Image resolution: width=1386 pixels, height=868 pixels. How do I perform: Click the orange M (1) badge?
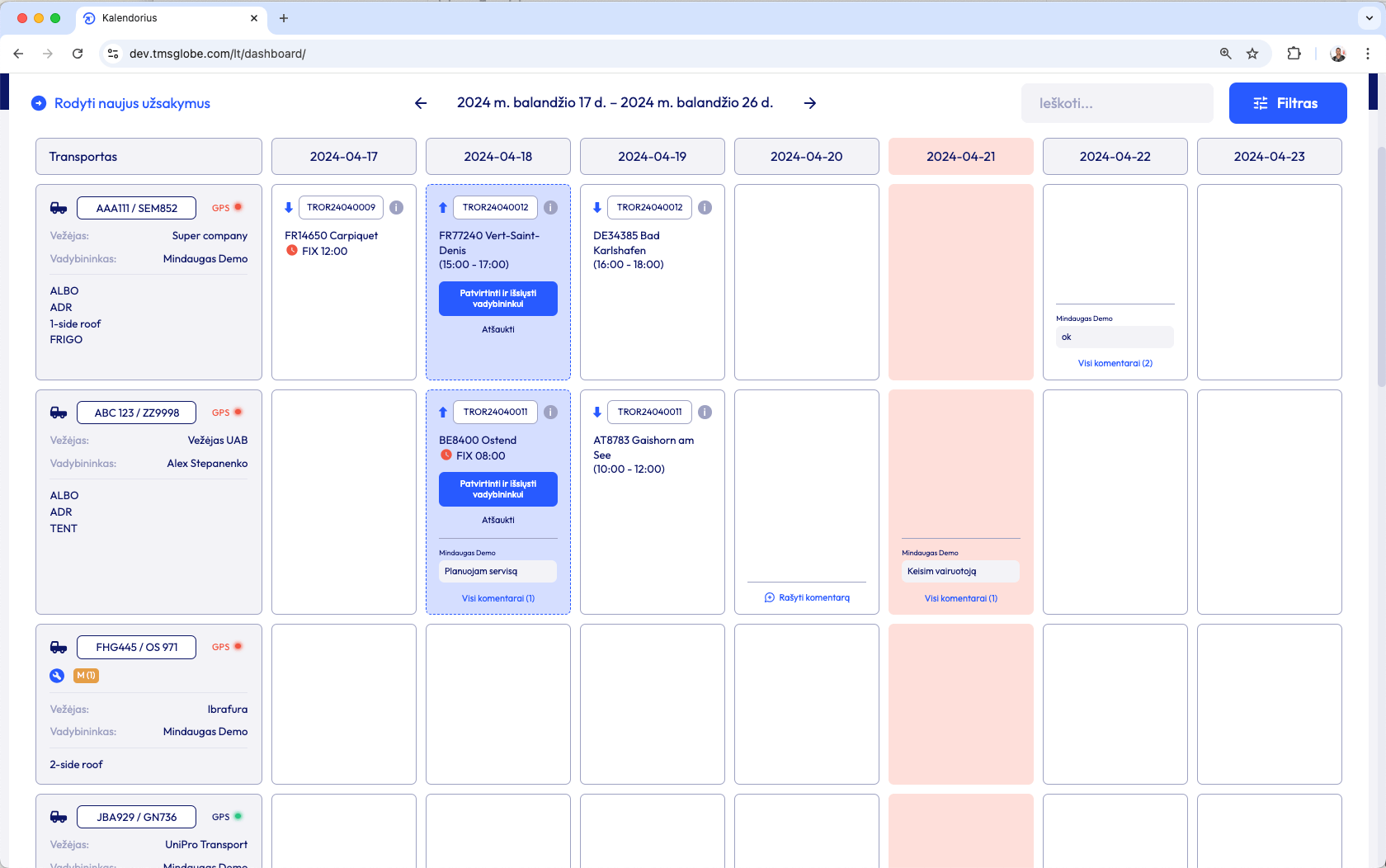[x=86, y=676]
